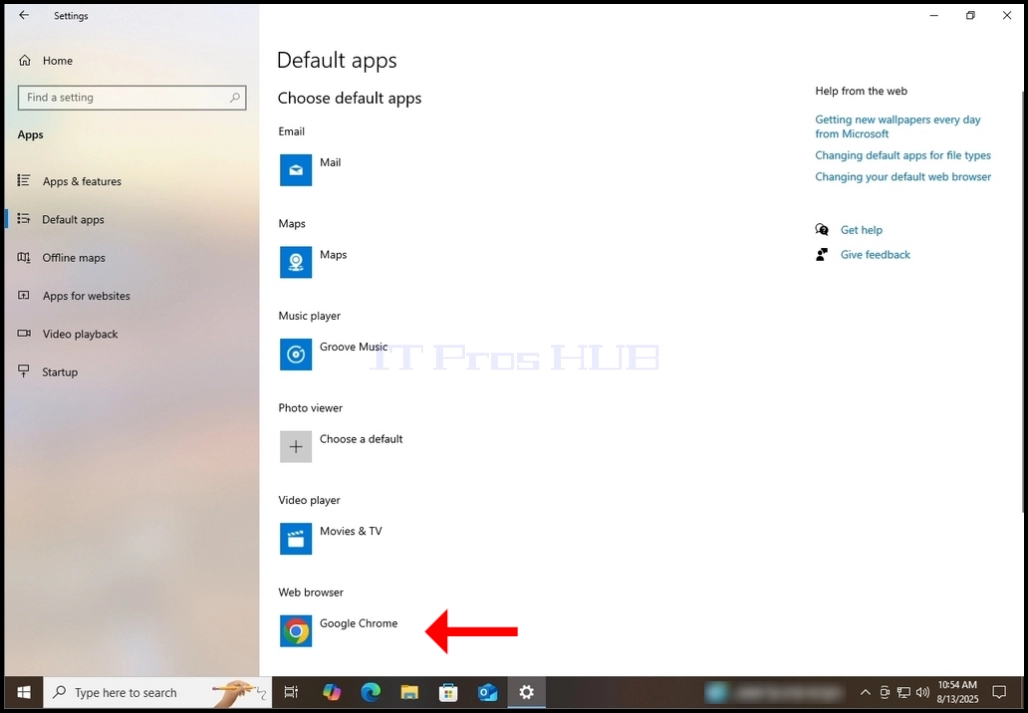Open File Explorer from taskbar
Screen dimensions: 1028x713
[410, 692]
